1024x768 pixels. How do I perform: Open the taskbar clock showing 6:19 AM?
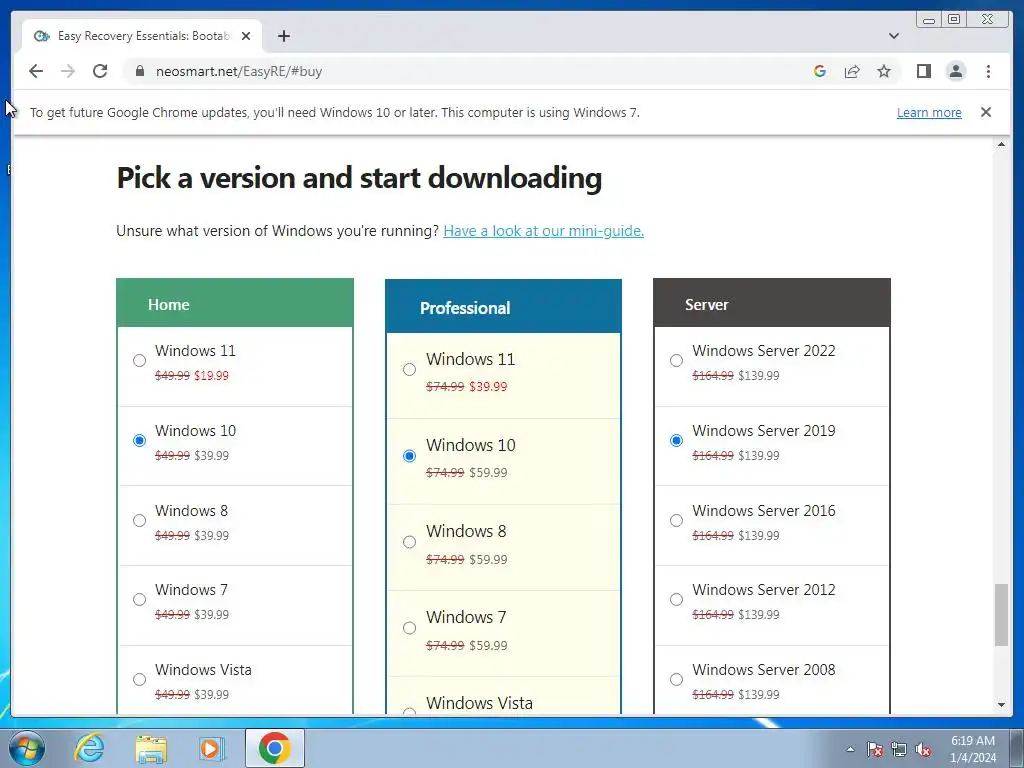(972, 749)
